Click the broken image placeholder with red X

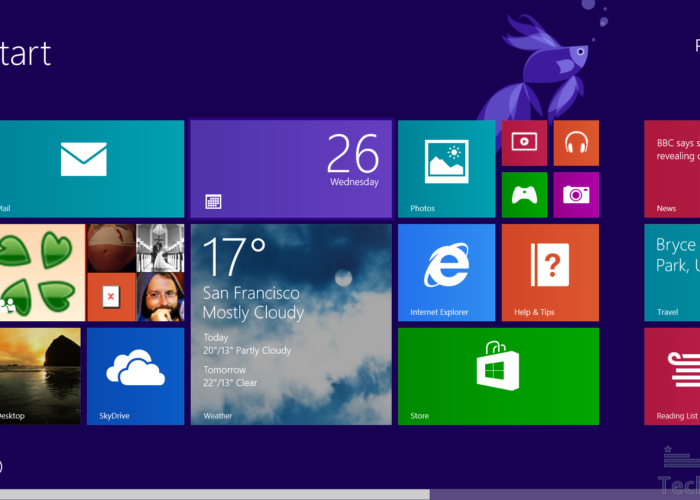click(110, 297)
